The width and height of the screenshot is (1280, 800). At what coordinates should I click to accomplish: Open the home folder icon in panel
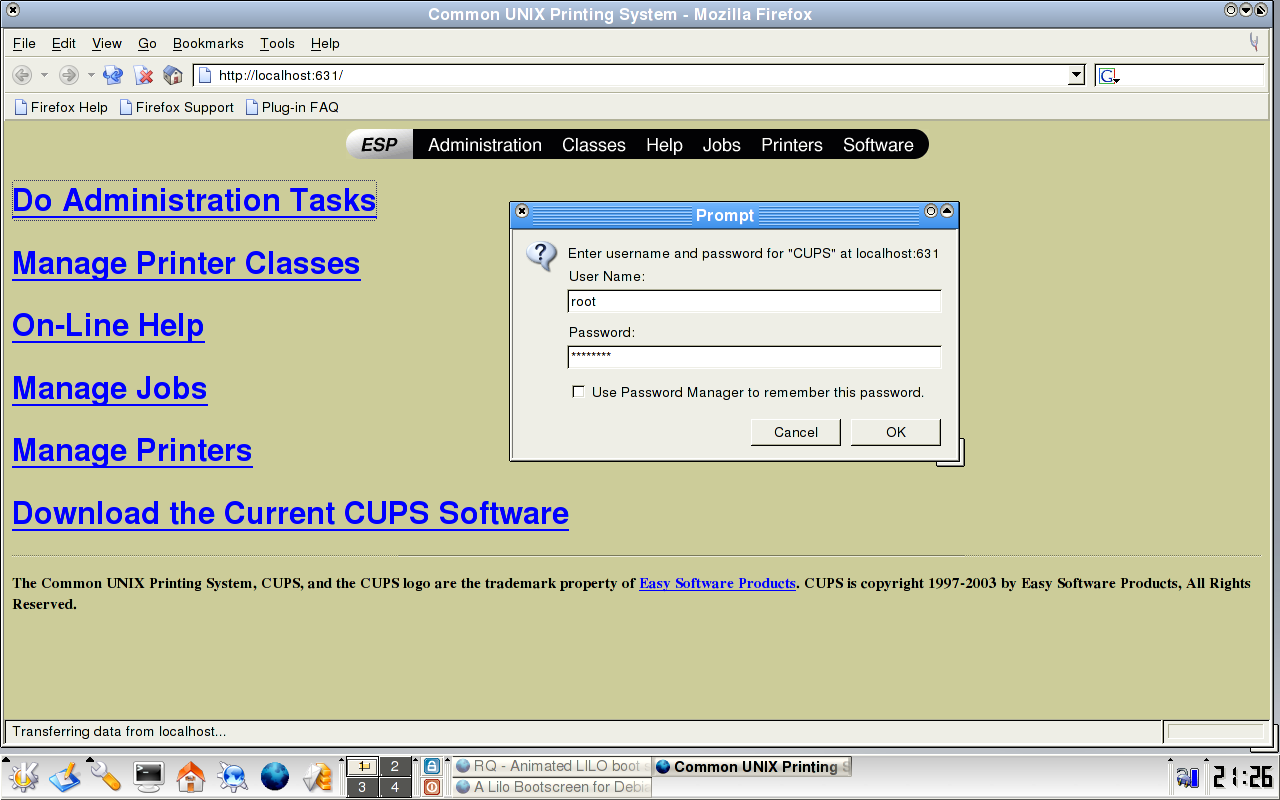tap(190, 776)
